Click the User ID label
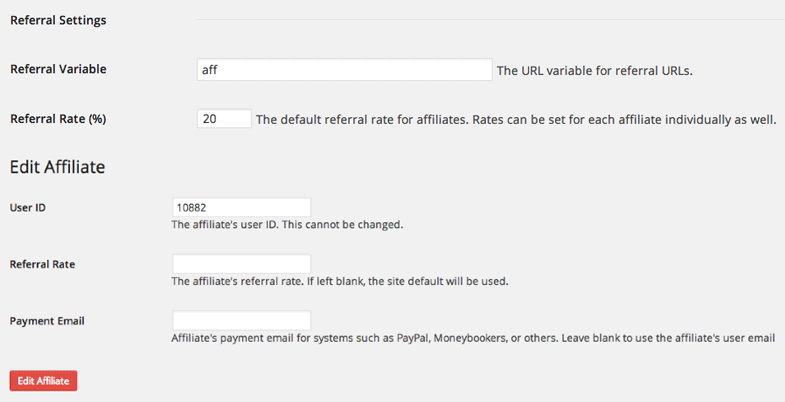Screen dimensions: 785x402 click(28, 208)
